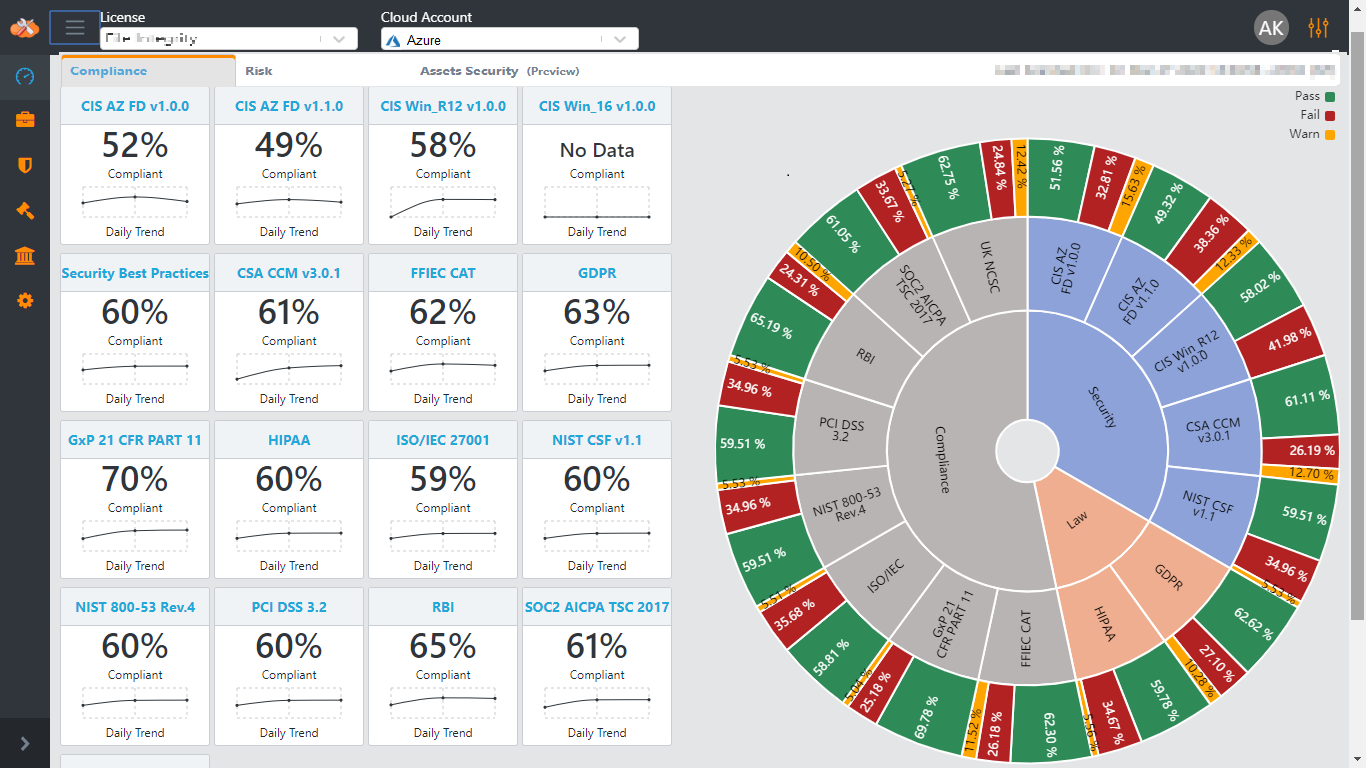Viewport: 1366px width, 768px height.
Task: Open the bank building sidebar icon
Action: (25, 256)
